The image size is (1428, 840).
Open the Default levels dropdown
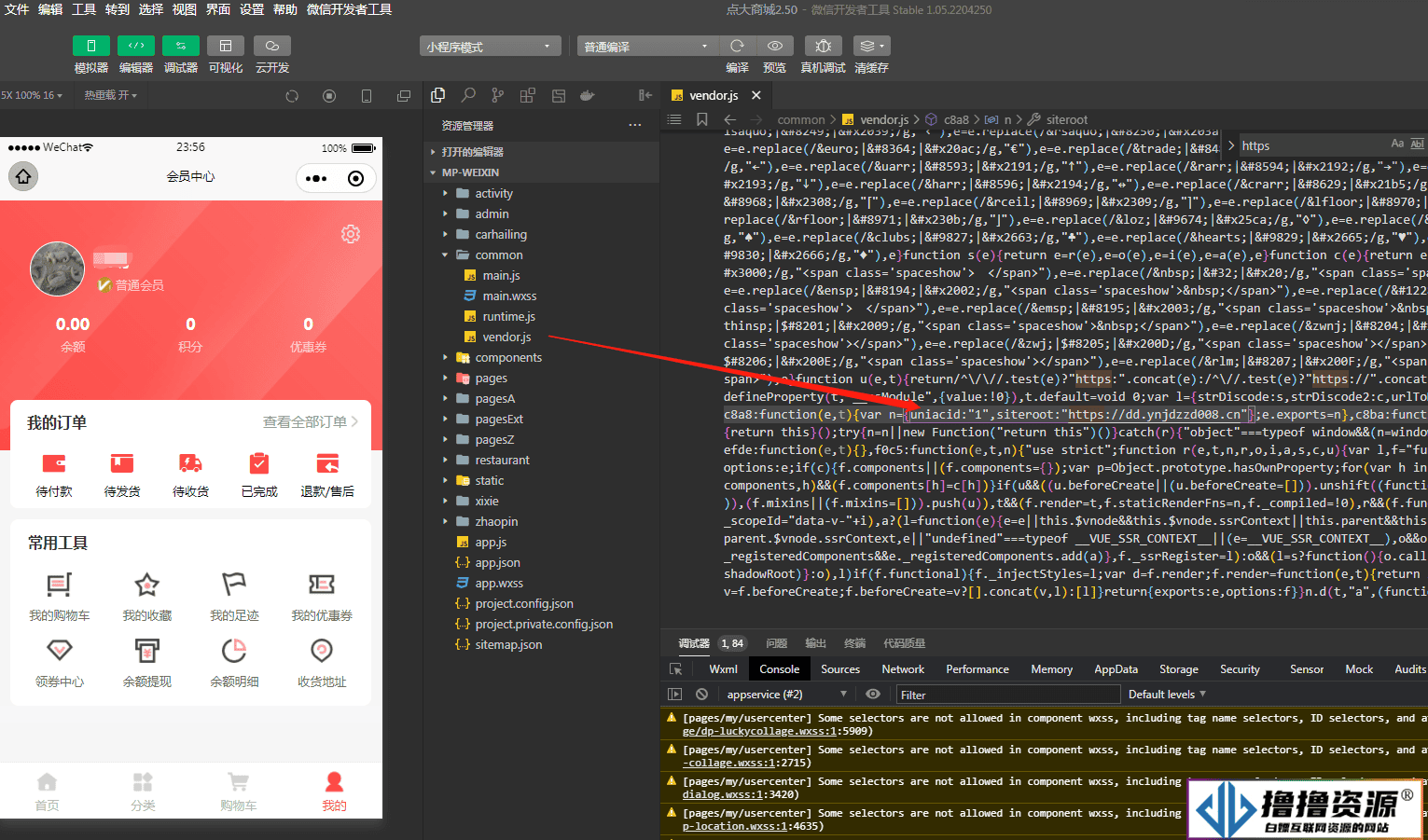(x=1167, y=695)
